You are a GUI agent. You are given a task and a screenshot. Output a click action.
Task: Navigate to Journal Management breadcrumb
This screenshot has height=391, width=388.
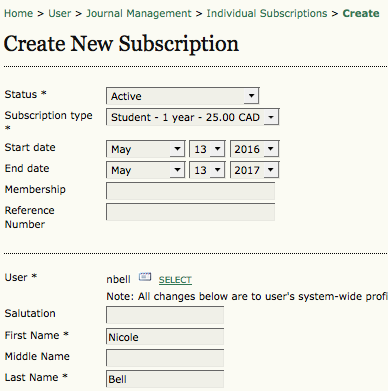pyautogui.click(x=139, y=13)
